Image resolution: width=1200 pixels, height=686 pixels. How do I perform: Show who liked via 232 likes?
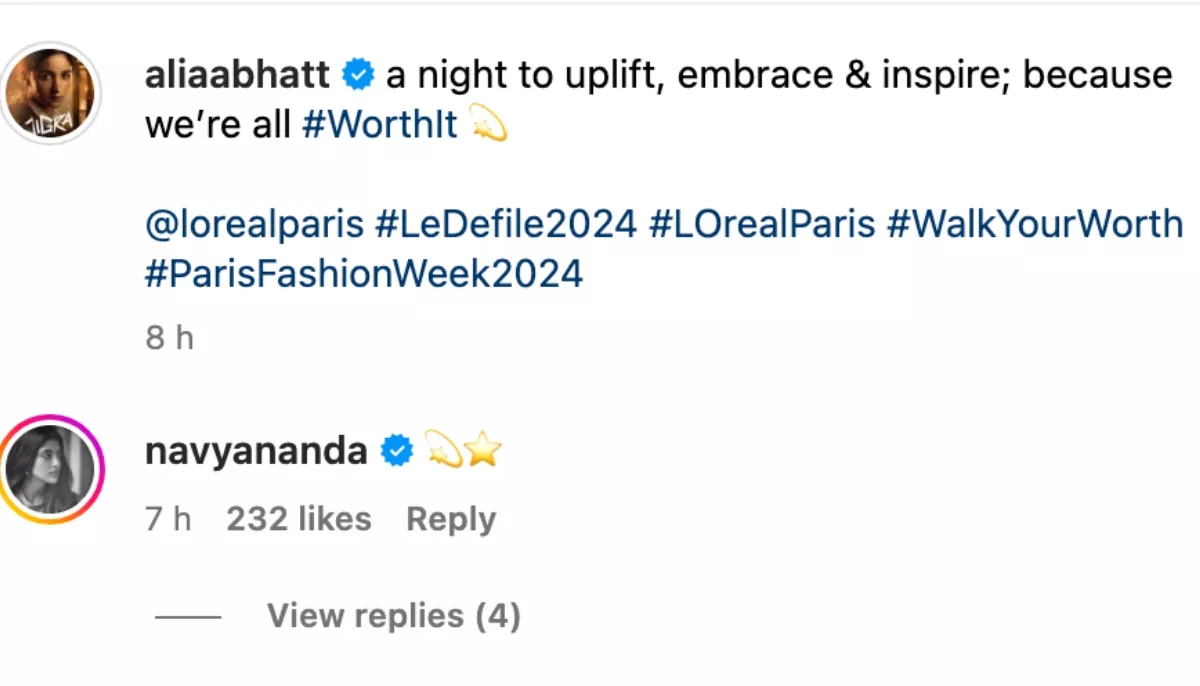coord(299,519)
